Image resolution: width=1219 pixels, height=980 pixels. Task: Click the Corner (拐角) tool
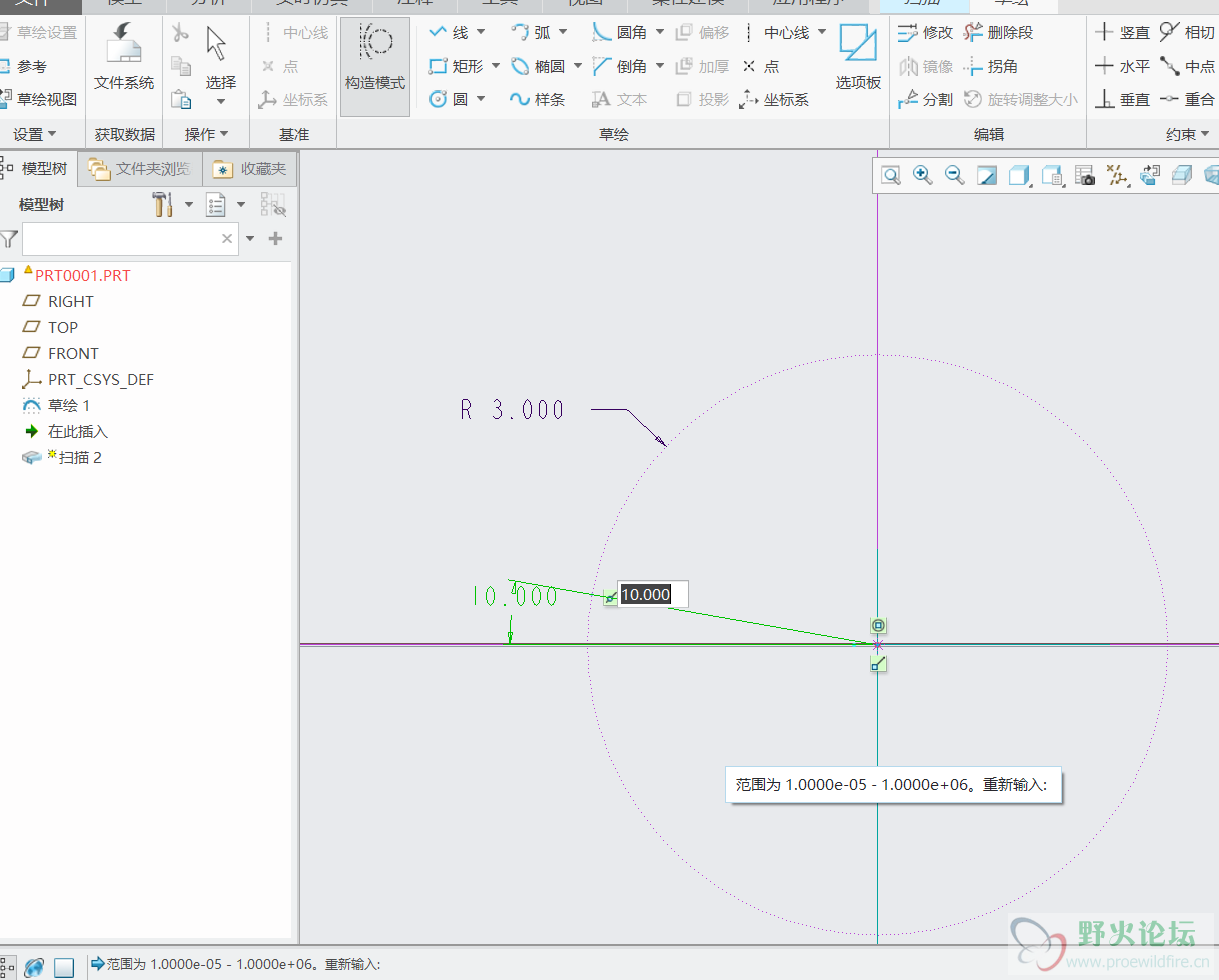(x=990, y=66)
